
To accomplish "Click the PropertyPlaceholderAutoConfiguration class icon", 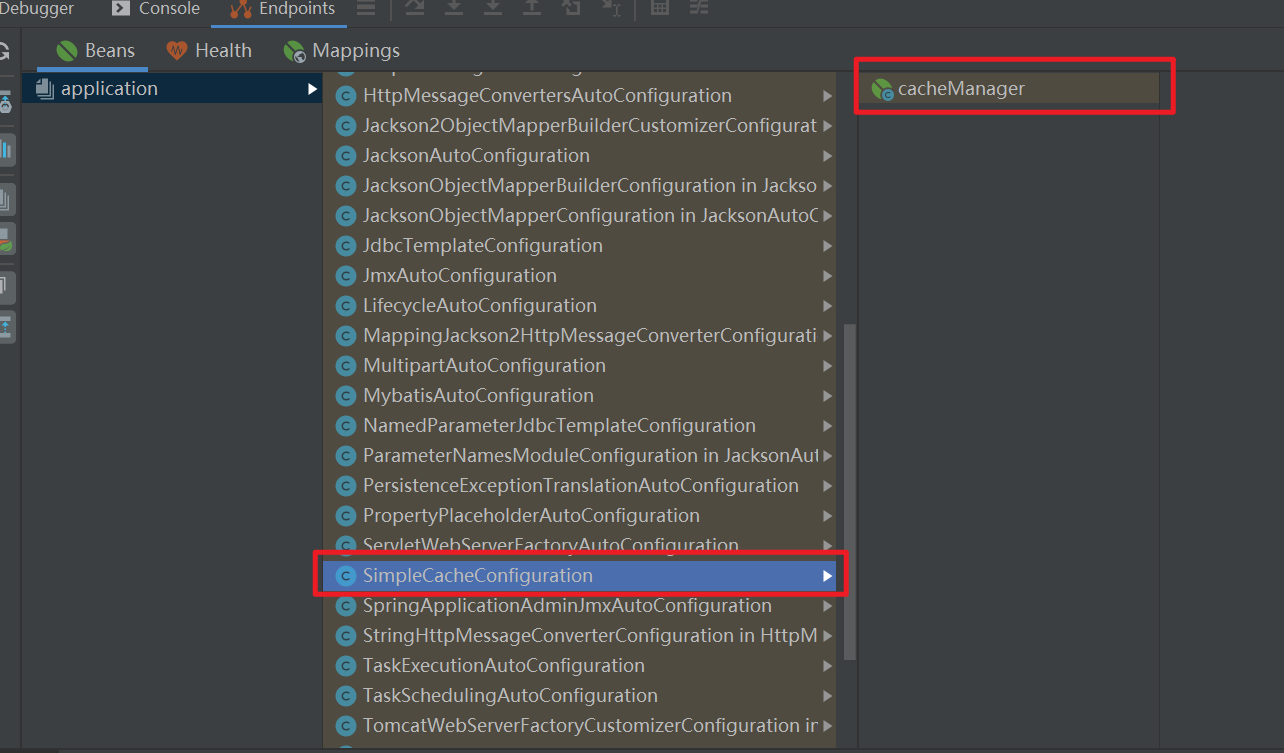I will pos(346,516).
